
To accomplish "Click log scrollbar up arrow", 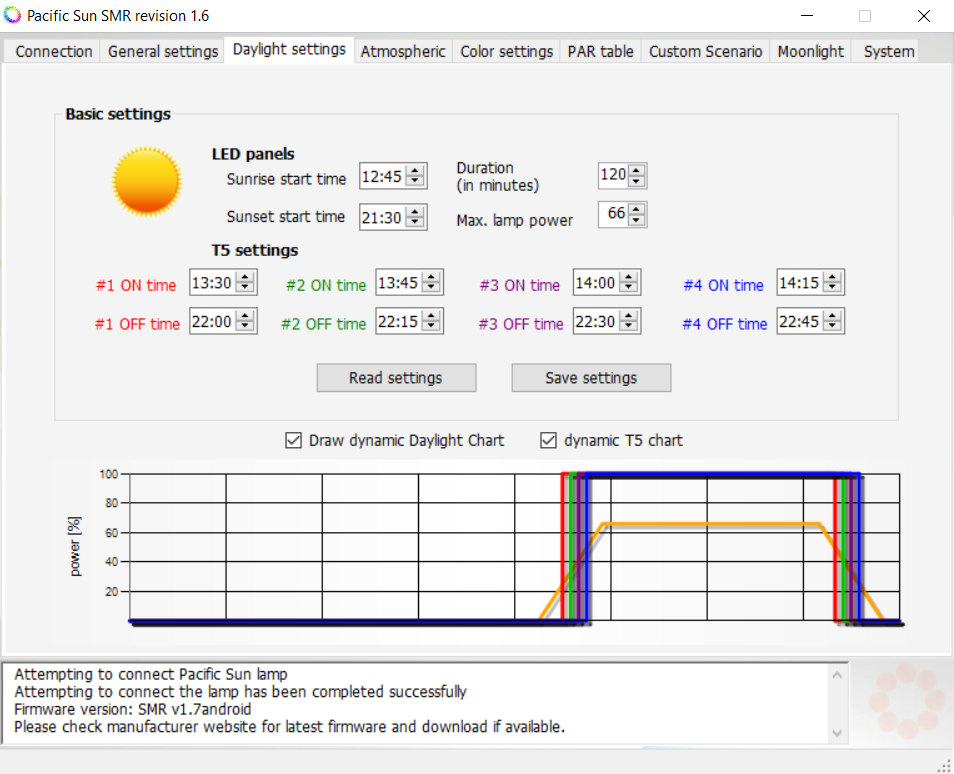I will click(x=837, y=675).
